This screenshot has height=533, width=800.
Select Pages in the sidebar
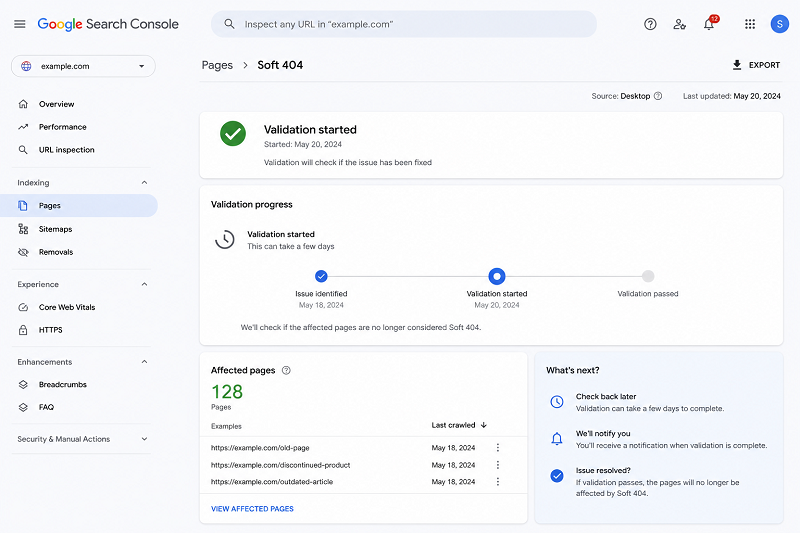pyautogui.click(x=79, y=206)
